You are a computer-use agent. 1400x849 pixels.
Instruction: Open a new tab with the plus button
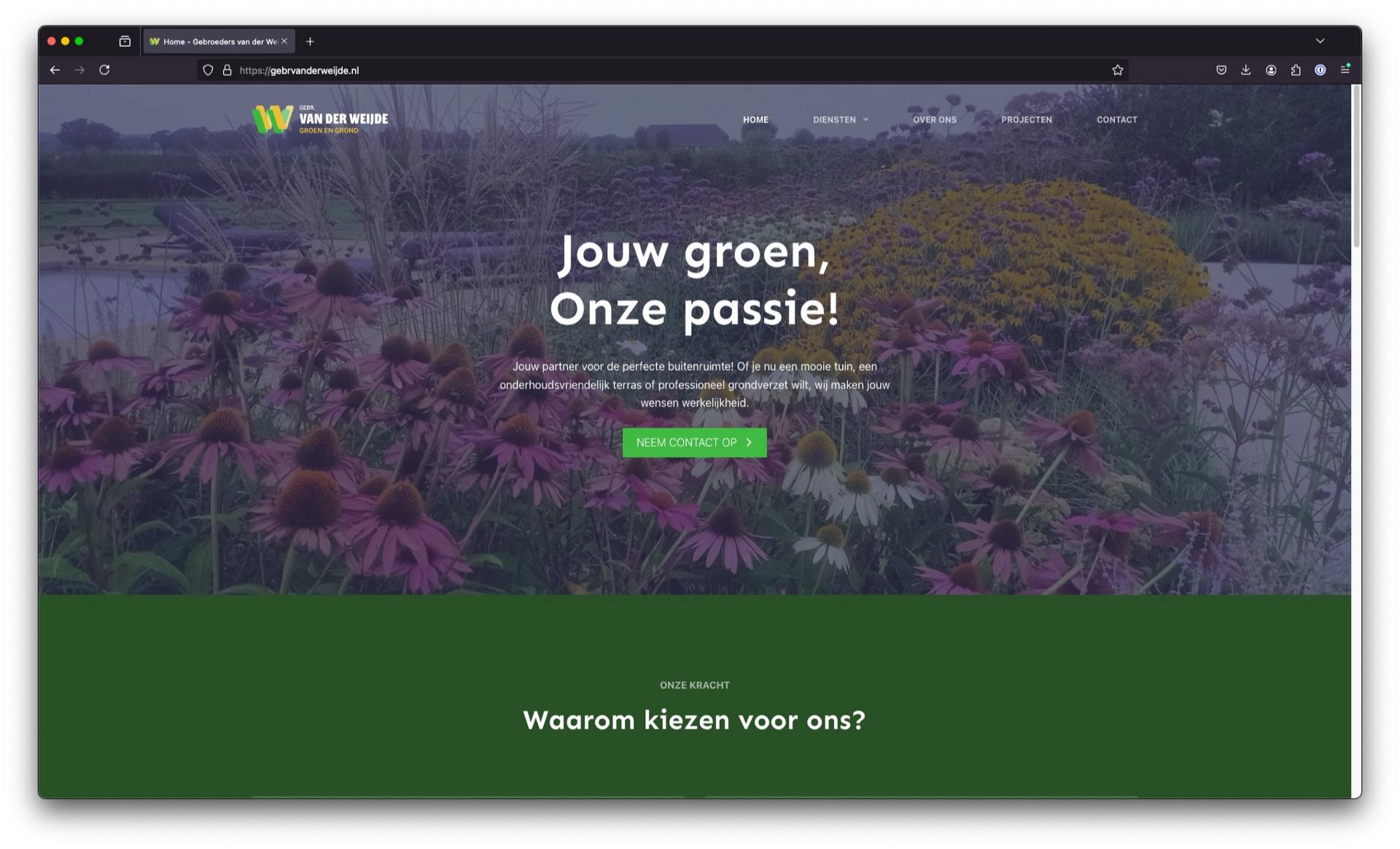[x=310, y=42]
